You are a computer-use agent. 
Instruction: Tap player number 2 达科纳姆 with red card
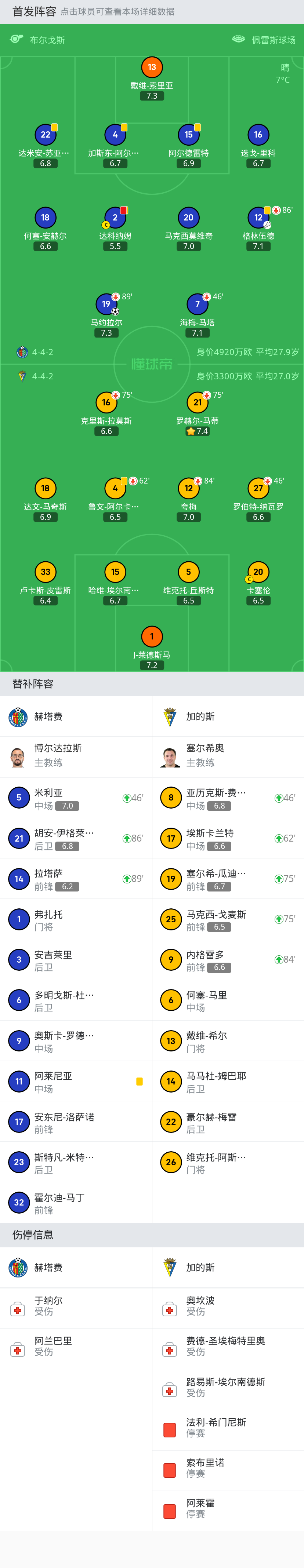click(115, 217)
